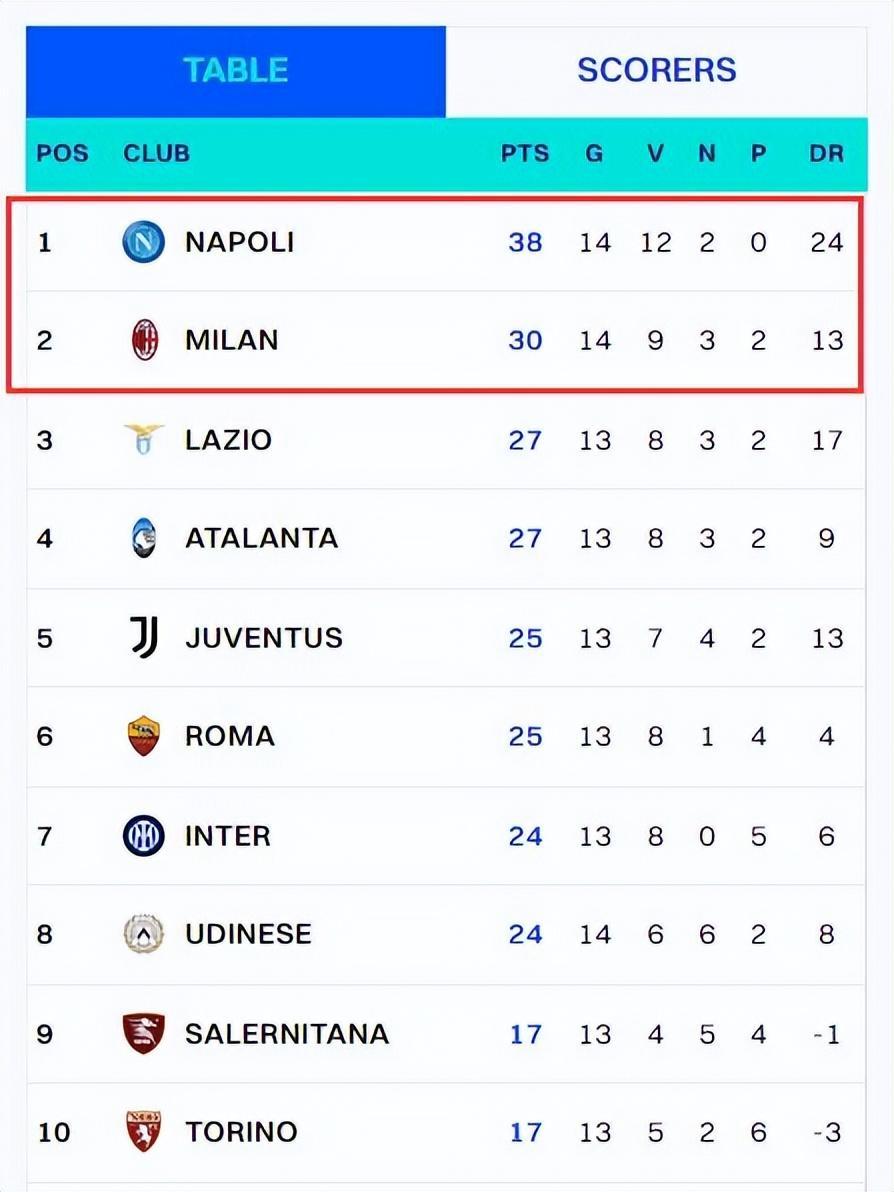Click the Salernitana crest icon

pos(144,1033)
